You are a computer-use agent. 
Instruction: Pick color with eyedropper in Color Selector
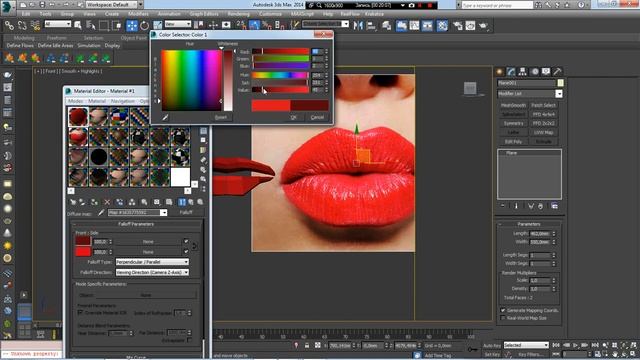(x=165, y=118)
